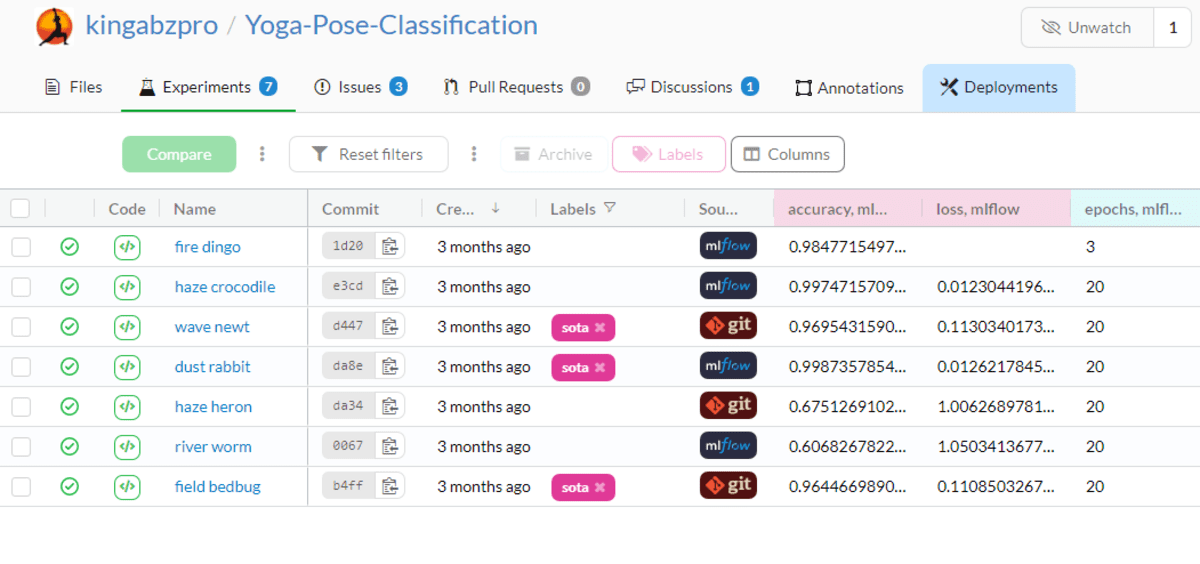The image size is (1200, 564).
Task: Click the accuracy, mlflow column header
Action: (x=847, y=209)
